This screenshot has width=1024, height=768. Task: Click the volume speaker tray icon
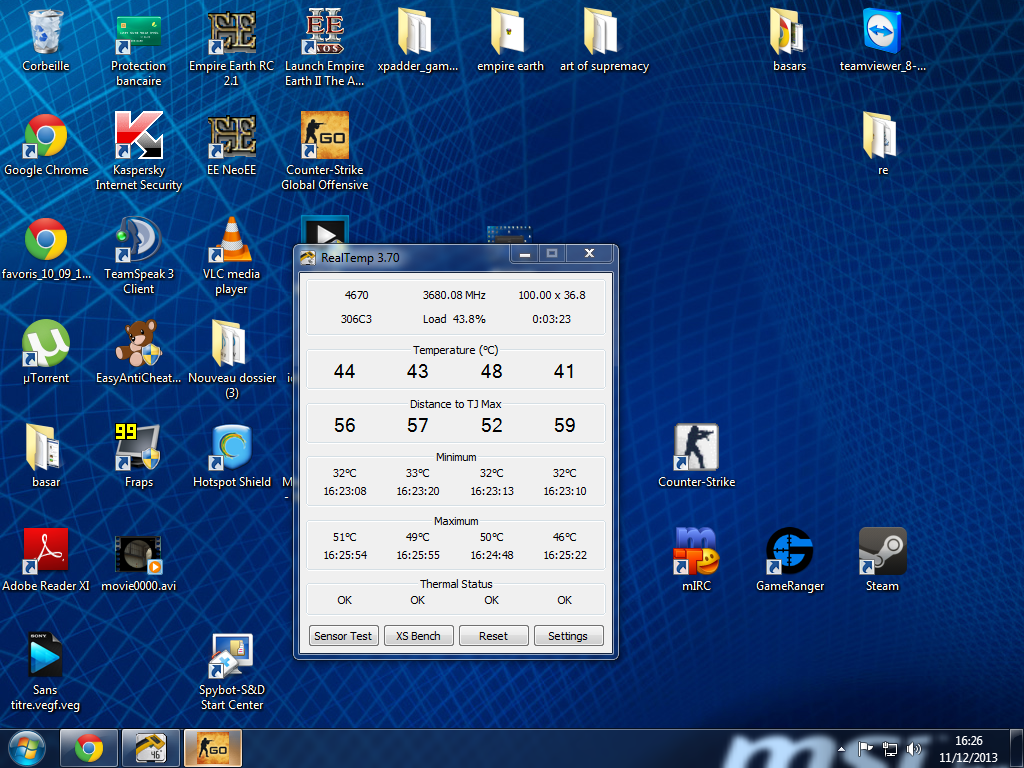913,748
